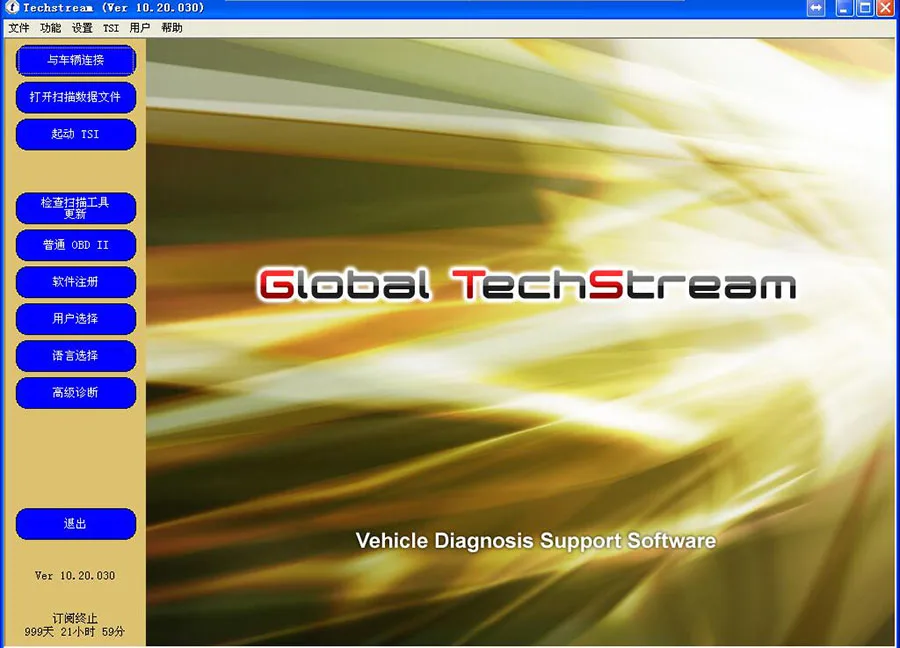Viewport: 900px width, 648px height.
Task: Click the 退出 exit button
Action: click(76, 523)
